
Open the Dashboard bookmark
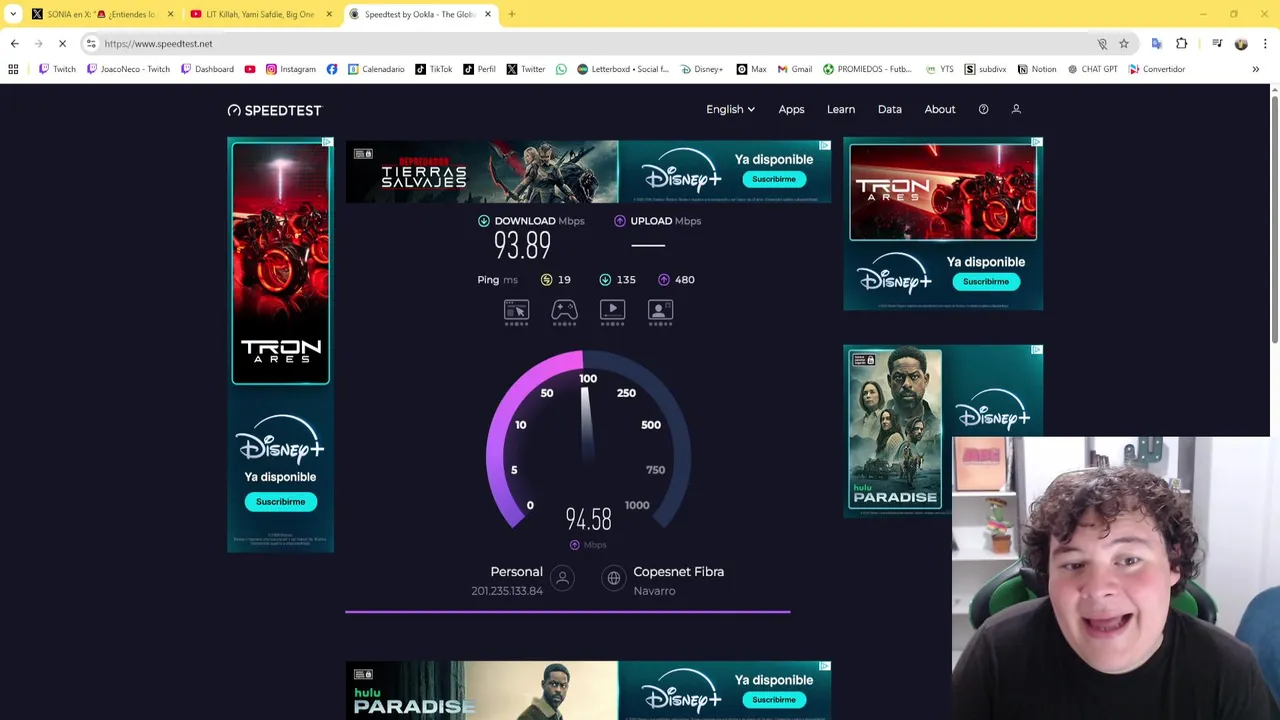tap(207, 69)
